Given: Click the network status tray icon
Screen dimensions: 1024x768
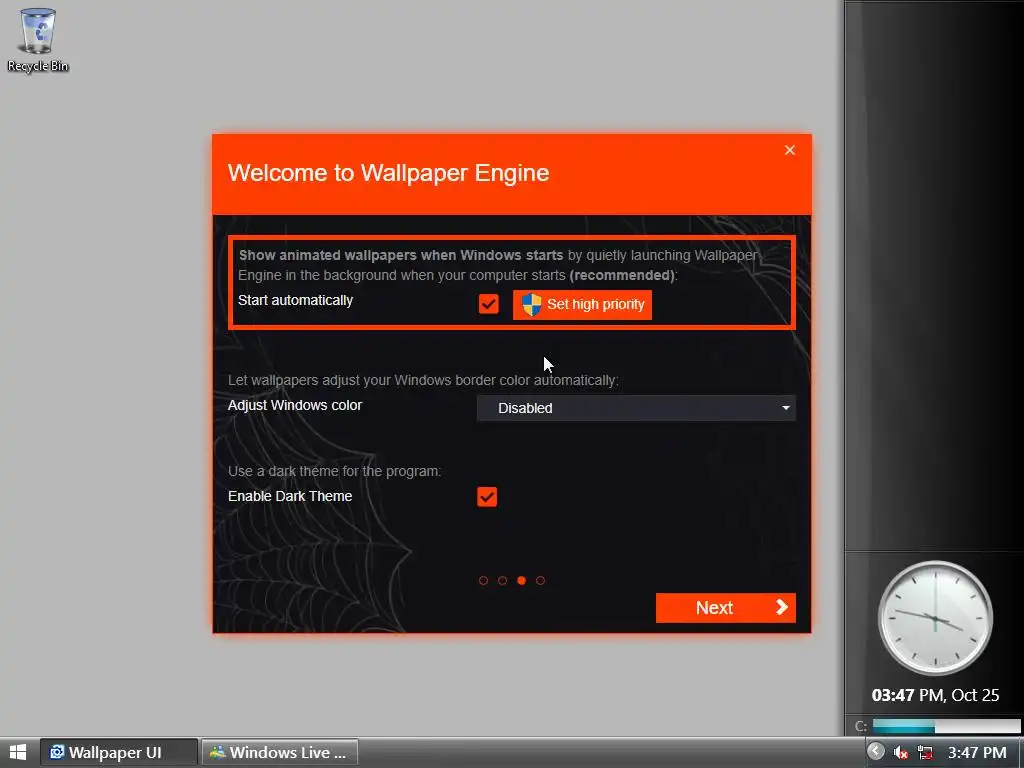Looking at the screenshot, I should [925, 753].
